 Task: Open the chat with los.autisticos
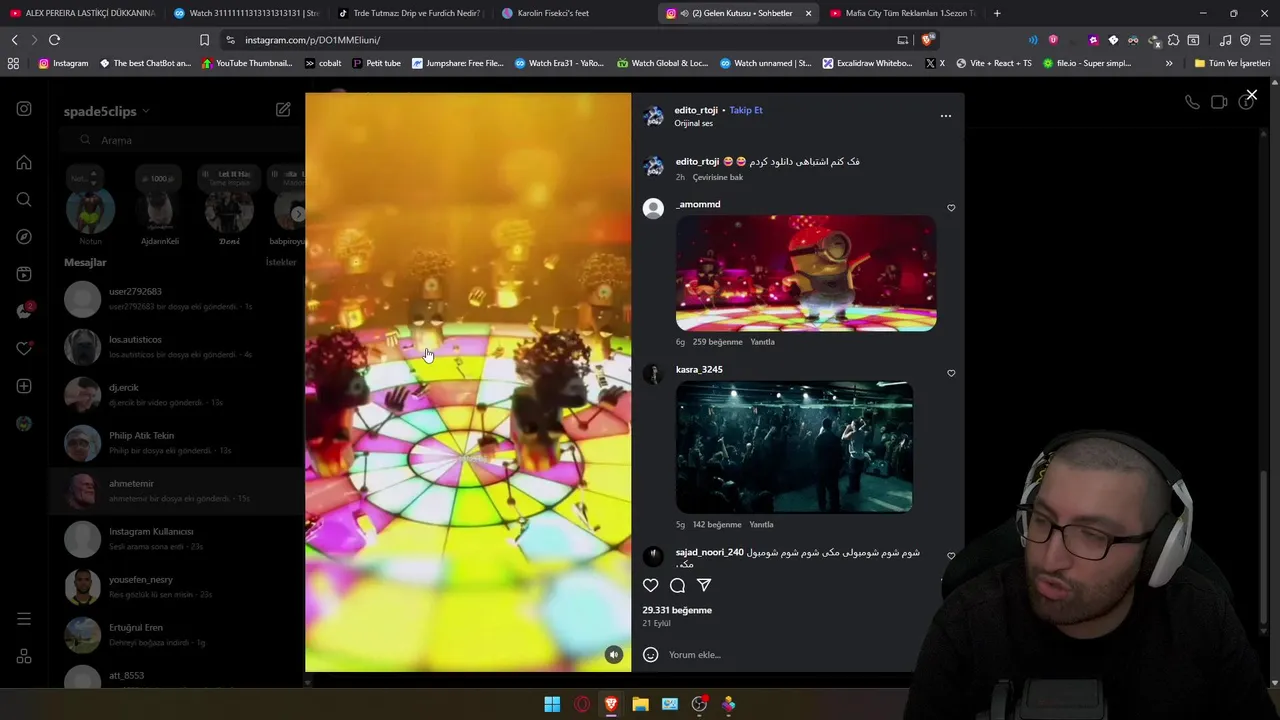tap(177, 347)
